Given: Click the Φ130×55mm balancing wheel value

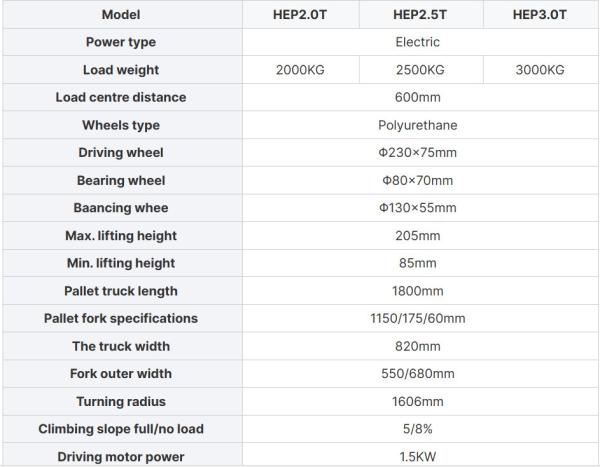Looking at the screenshot, I should tap(417, 208).
